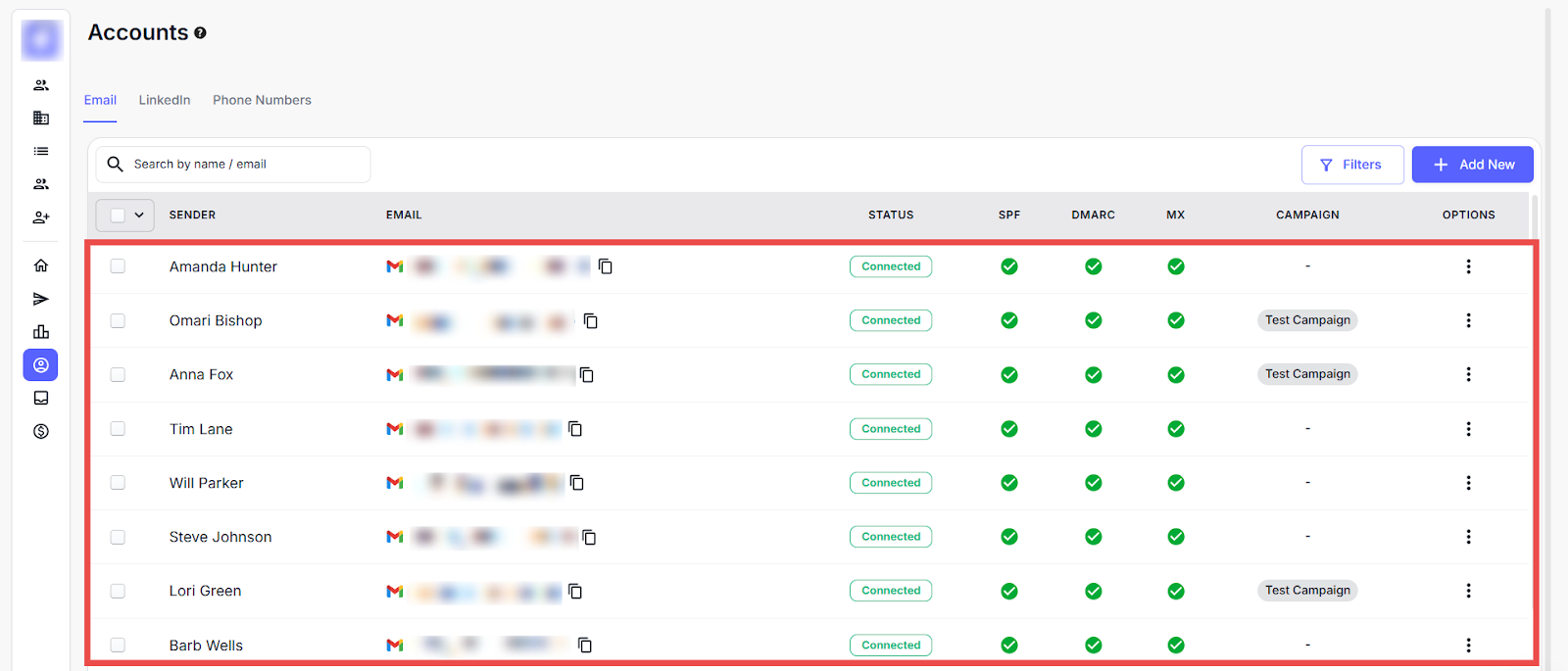Image resolution: width=1568 pixels, height=671 pixels.
Task: Switch to the LinkedIn tab
Action: (165, 100)
